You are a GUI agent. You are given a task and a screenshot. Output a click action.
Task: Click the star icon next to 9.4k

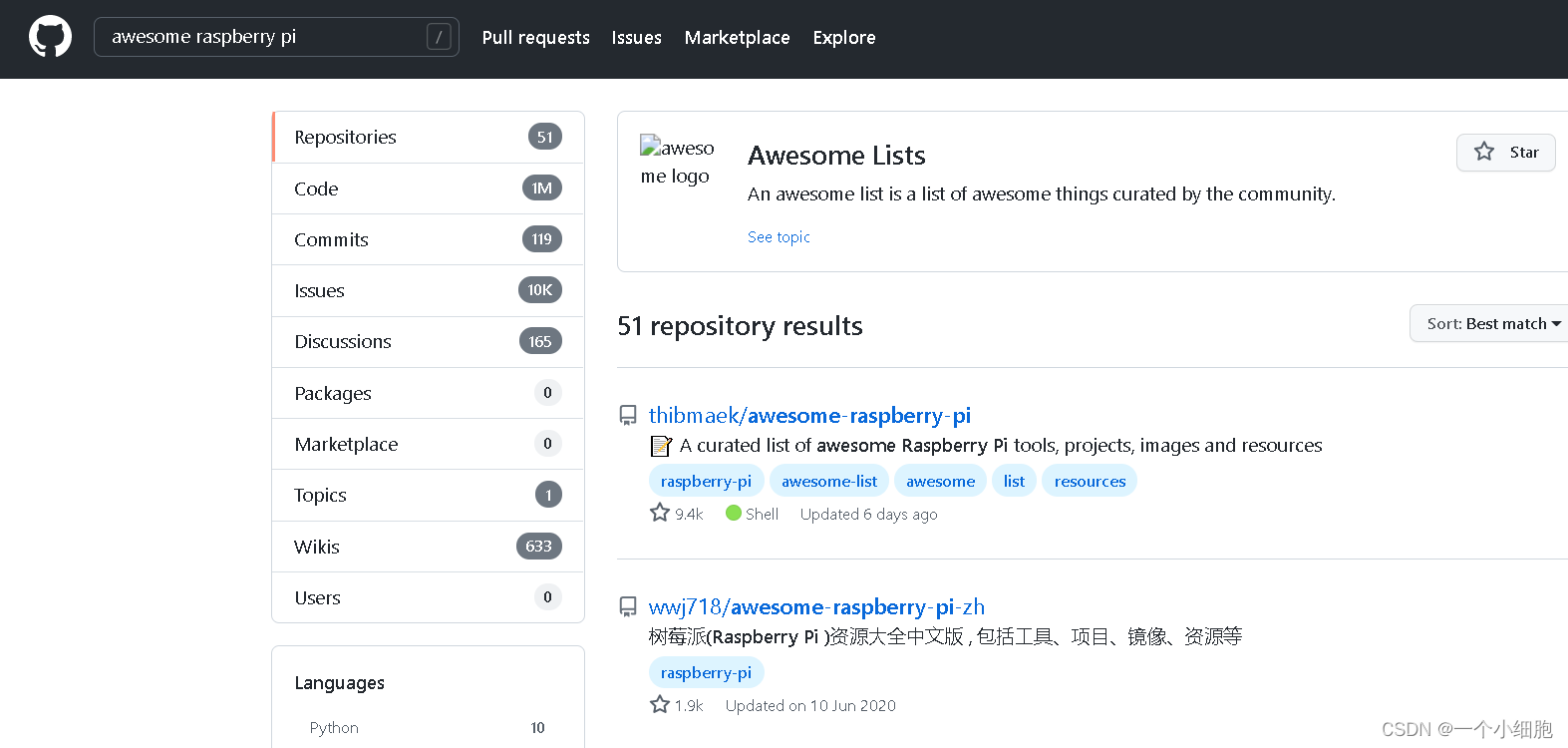[x=660, y=513]
